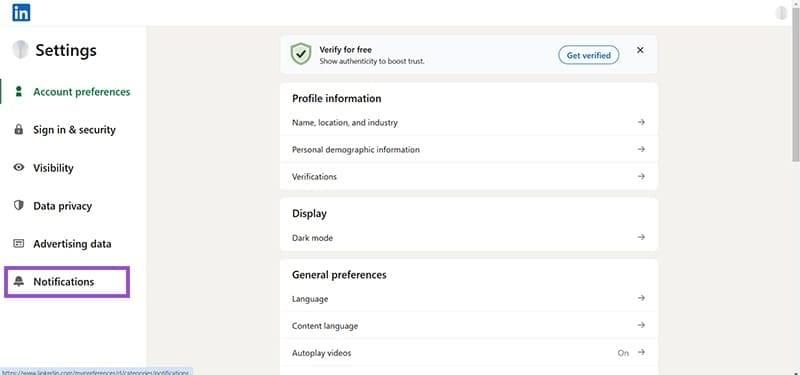Click the Account preferences person icon
800x375 pixels.
[x=19, y=92]
